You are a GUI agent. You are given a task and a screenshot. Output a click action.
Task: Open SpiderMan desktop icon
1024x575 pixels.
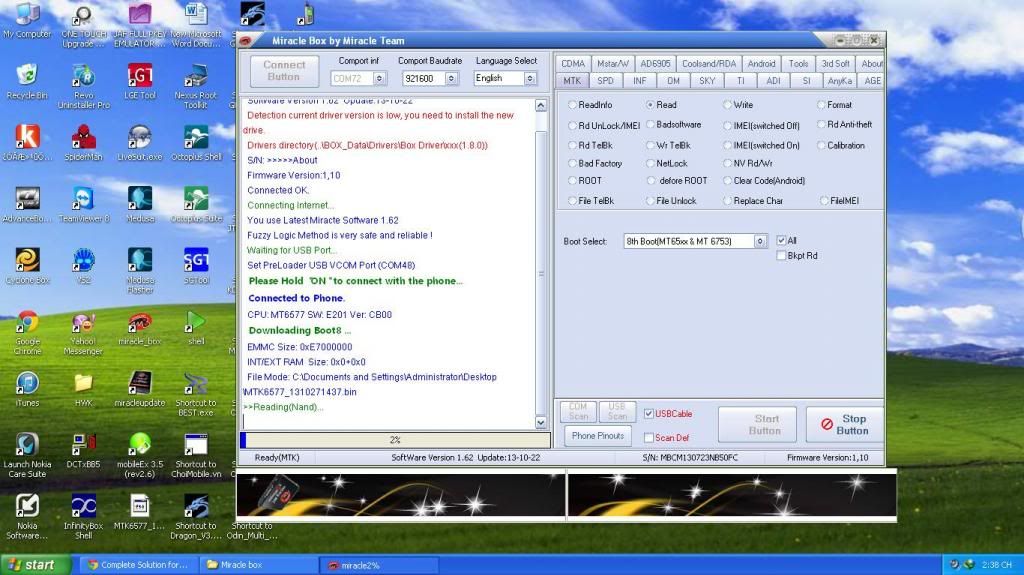pyautogui.click(x=84, y=143)
